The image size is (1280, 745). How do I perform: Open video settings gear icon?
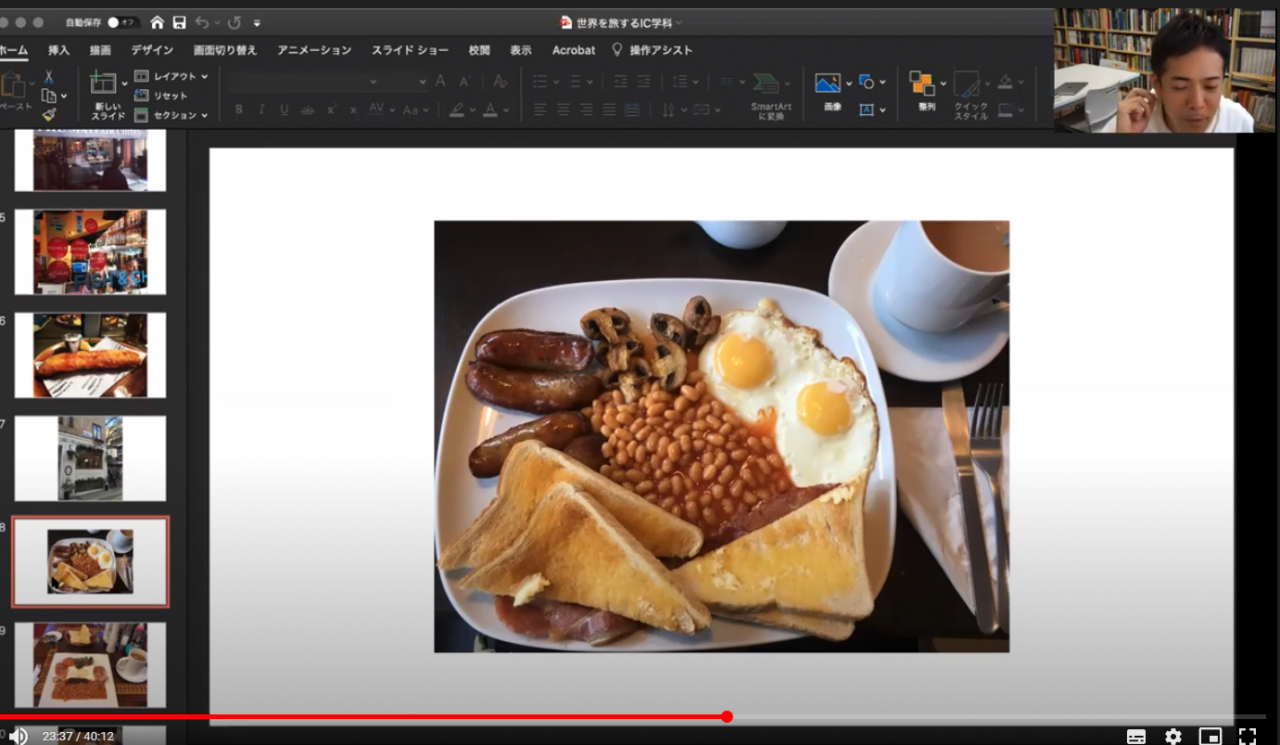pyautogui.click(x=1173, y=736)
